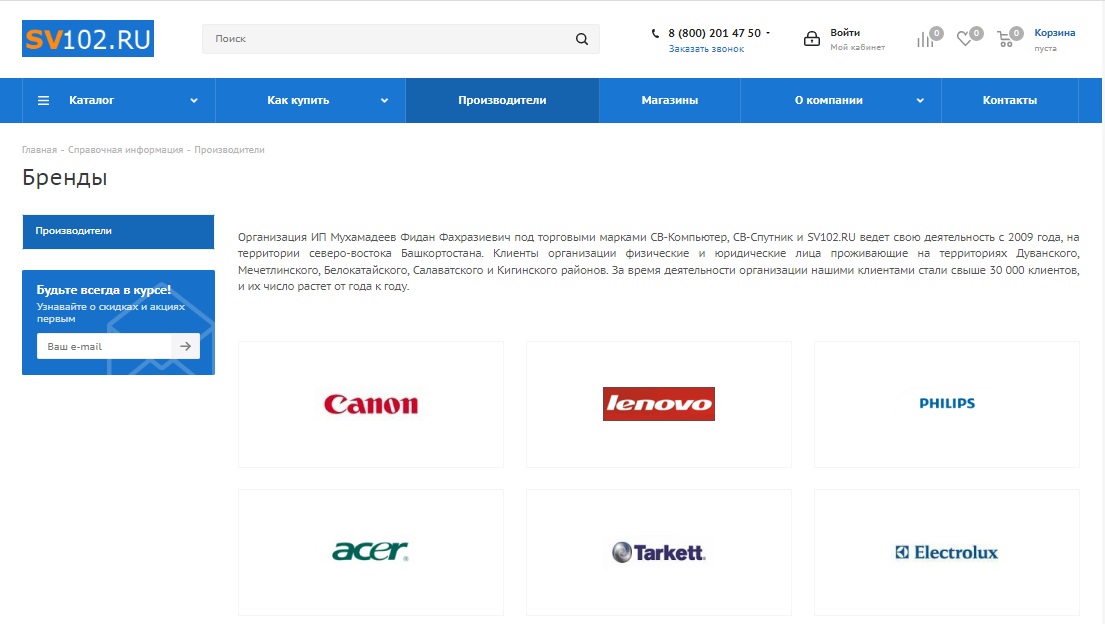This screenshot has width=1105, height=624.
Task: Click the Заказать звонок link
Action: pos(706,49)
